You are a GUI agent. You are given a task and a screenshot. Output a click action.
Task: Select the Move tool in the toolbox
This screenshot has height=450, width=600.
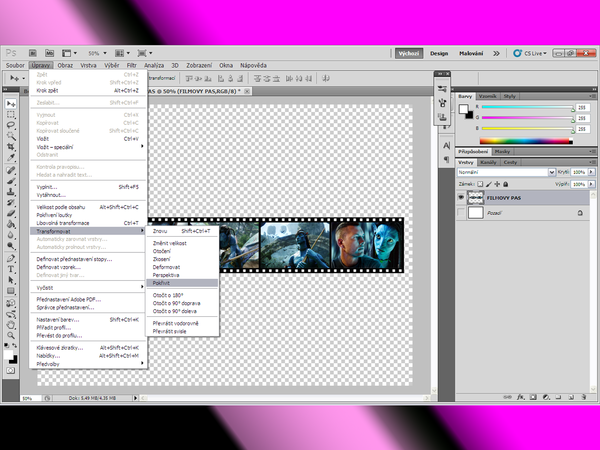point(12,103)
